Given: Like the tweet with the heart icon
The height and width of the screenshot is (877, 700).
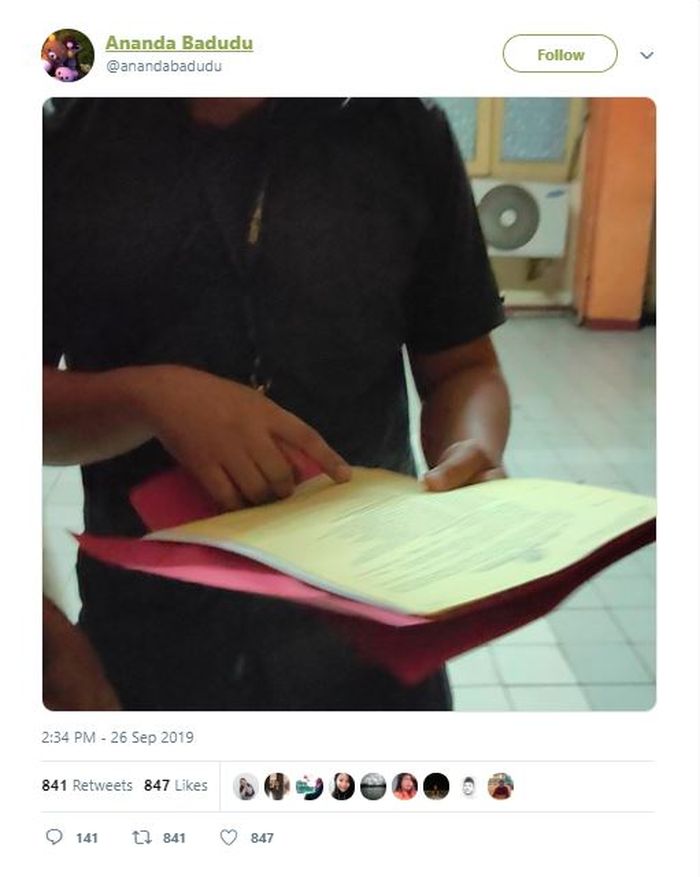Looking at the screenshot, I should coord(228,837).
